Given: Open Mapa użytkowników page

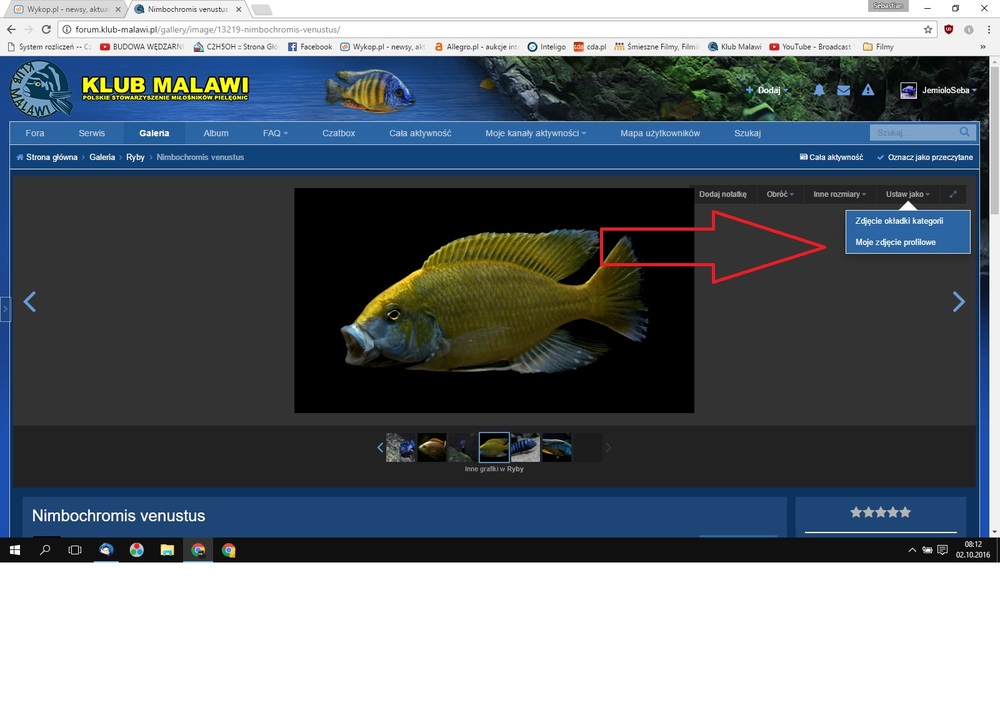Looking at the screenshot, I should [x=660, y=133].
